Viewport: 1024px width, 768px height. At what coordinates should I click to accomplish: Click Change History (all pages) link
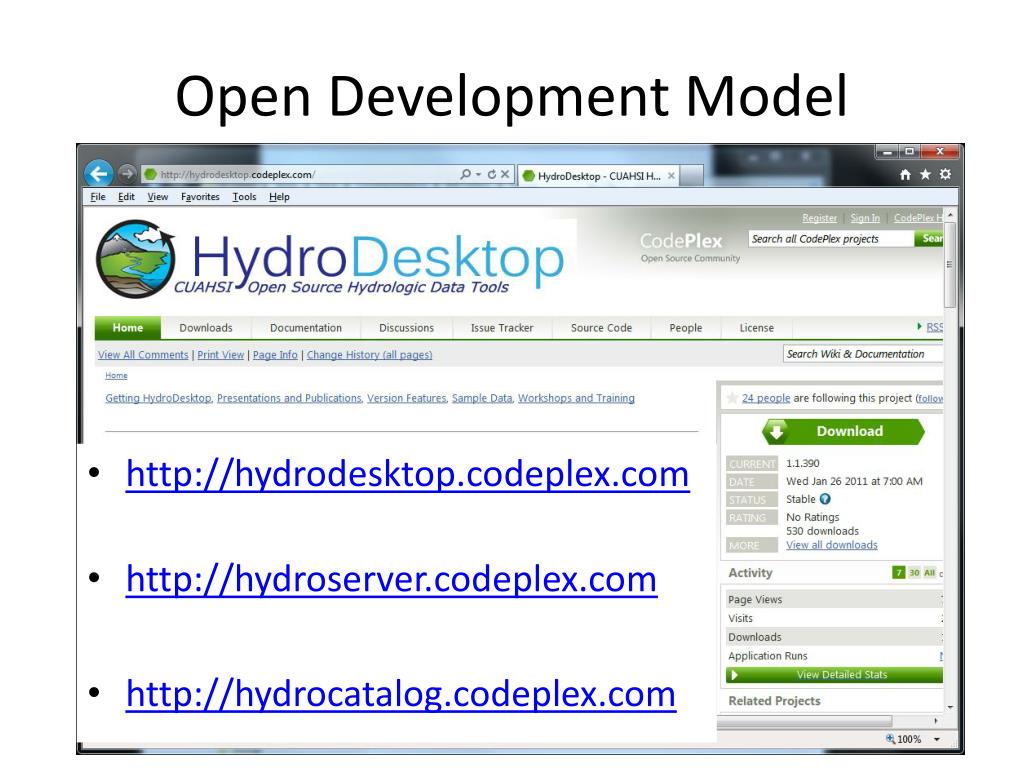point(370,355)
